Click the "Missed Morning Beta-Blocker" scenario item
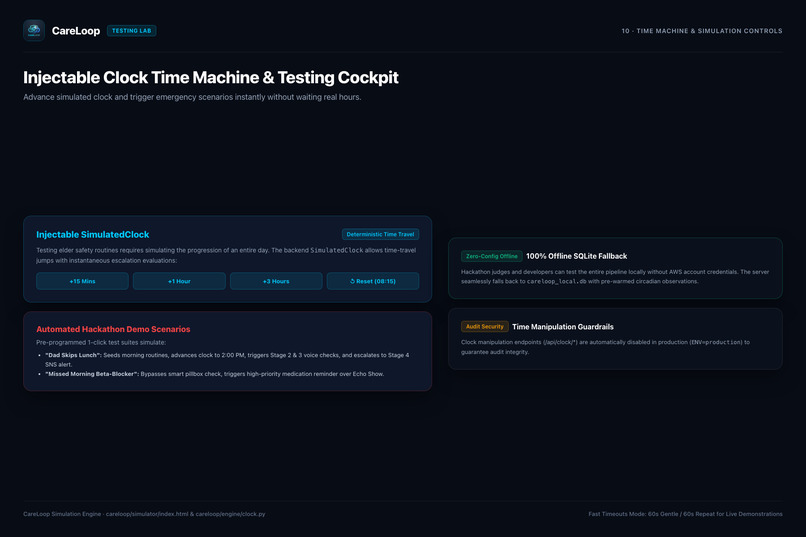The width and height of the screenshot is (806, 537). 214,374
